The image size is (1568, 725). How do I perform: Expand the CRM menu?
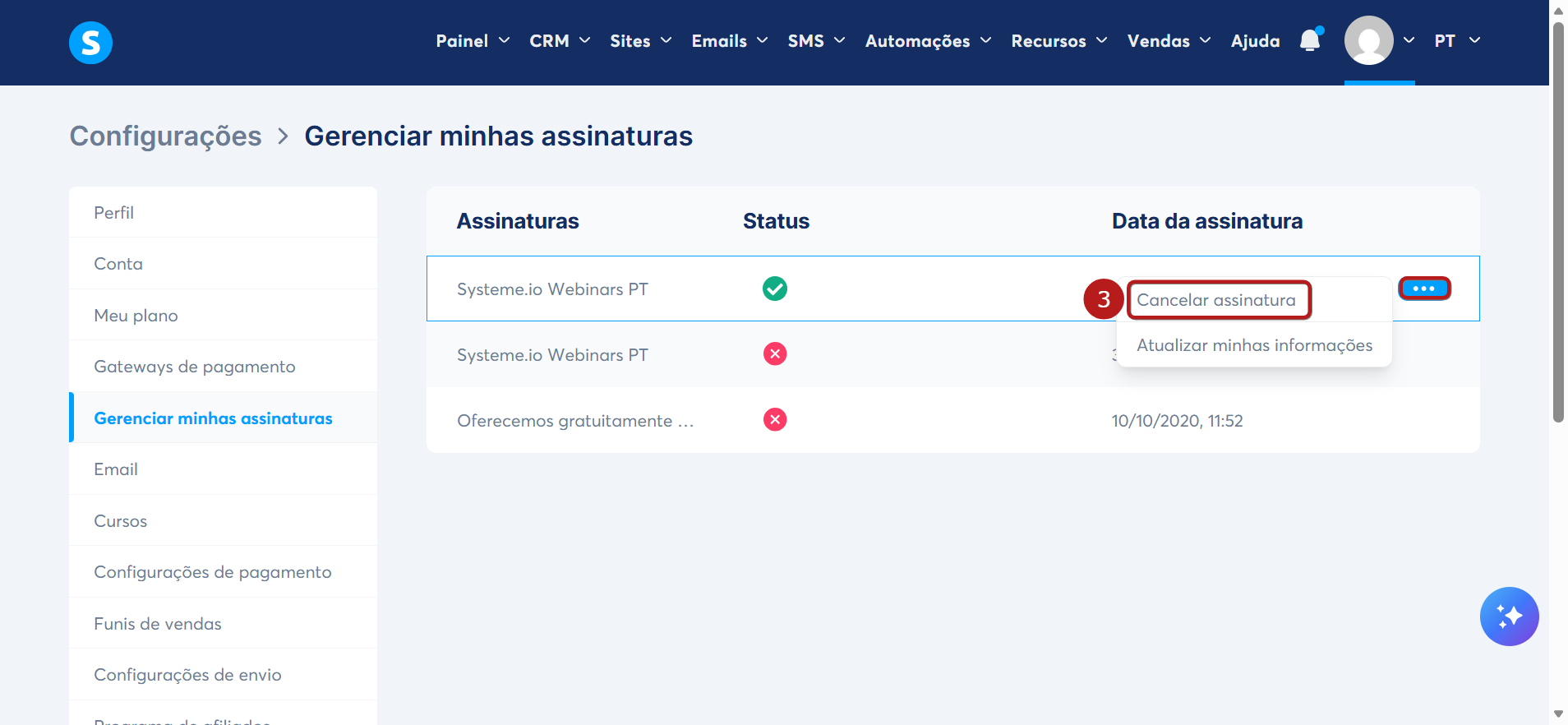click(560, 41)
